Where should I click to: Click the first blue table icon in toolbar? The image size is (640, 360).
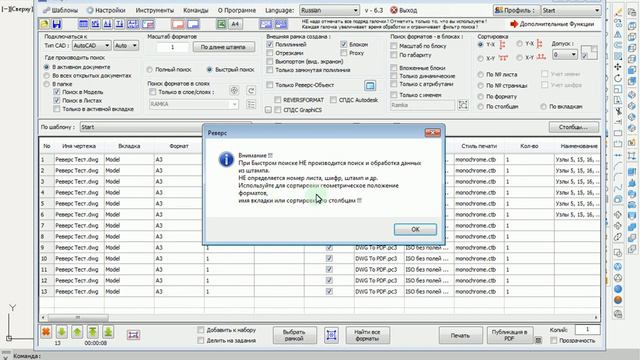tap(83, 24)
